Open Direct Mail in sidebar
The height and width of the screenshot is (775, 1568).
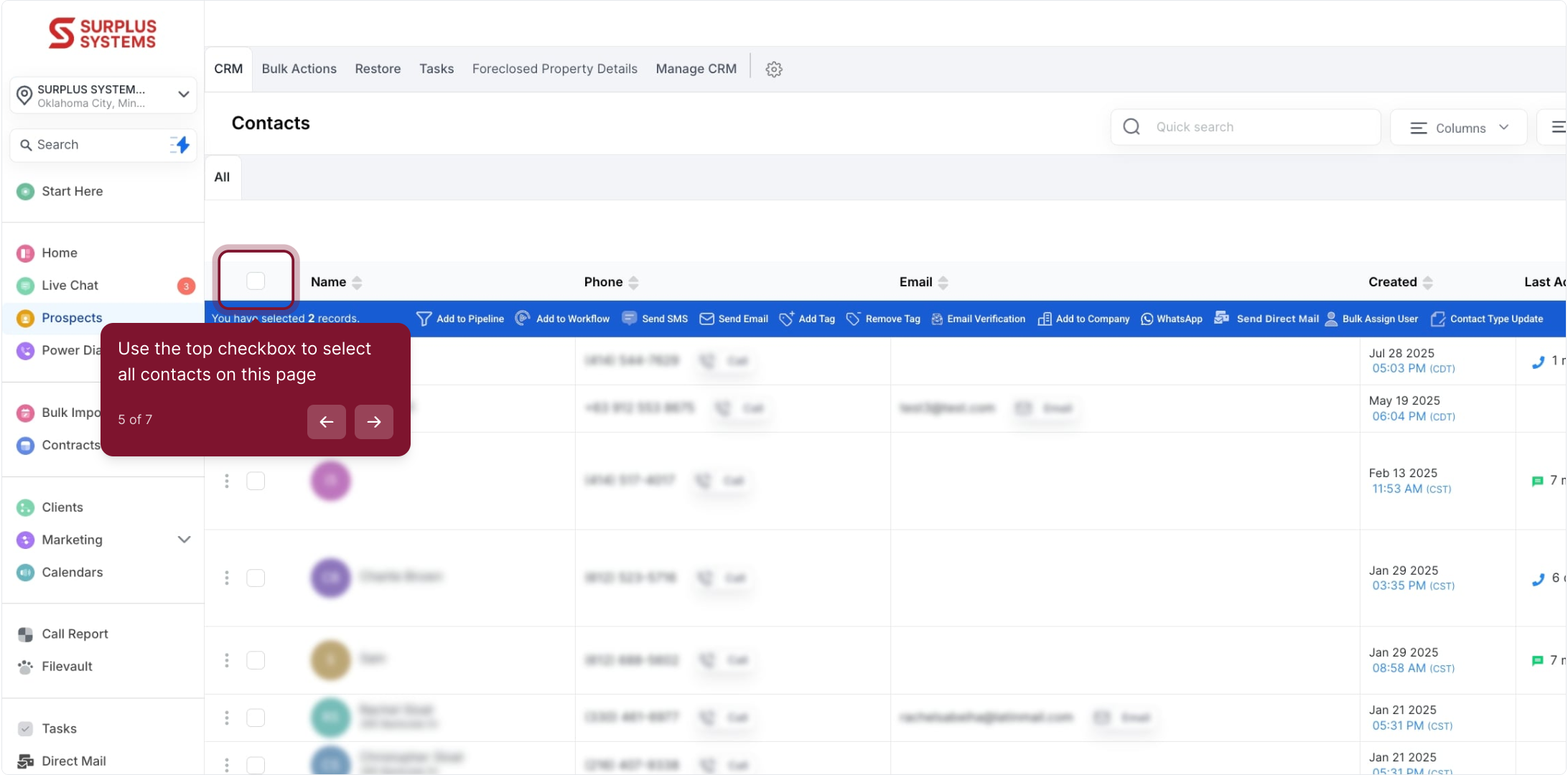[x=73, y=761]
